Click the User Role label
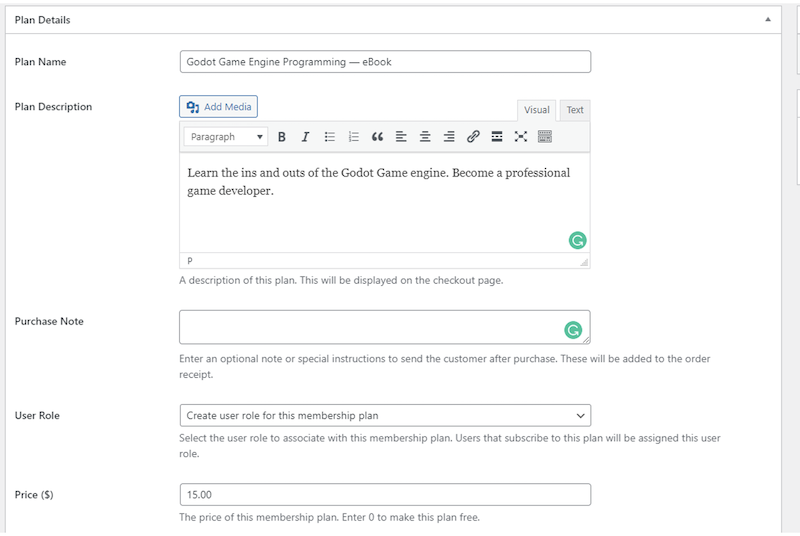This screenshot has height=536, width=800. coord(37,416)
